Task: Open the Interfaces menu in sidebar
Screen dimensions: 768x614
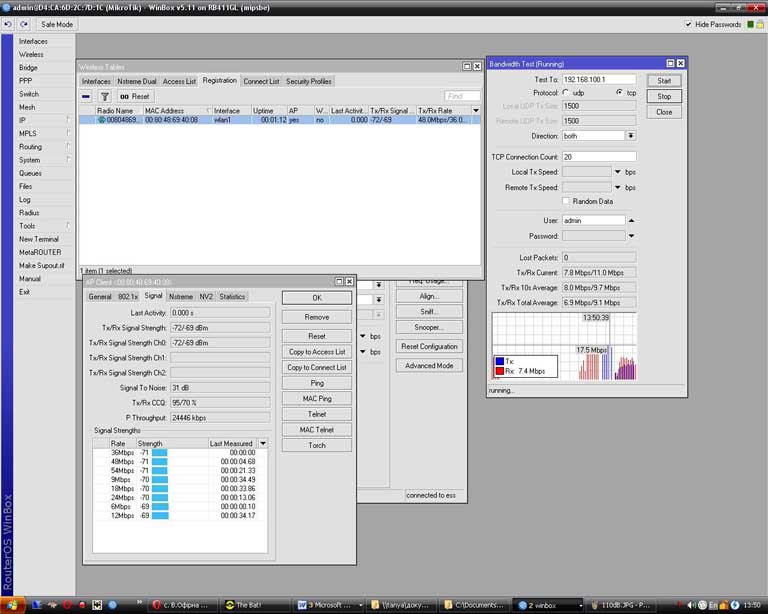Action: (33, 41)
